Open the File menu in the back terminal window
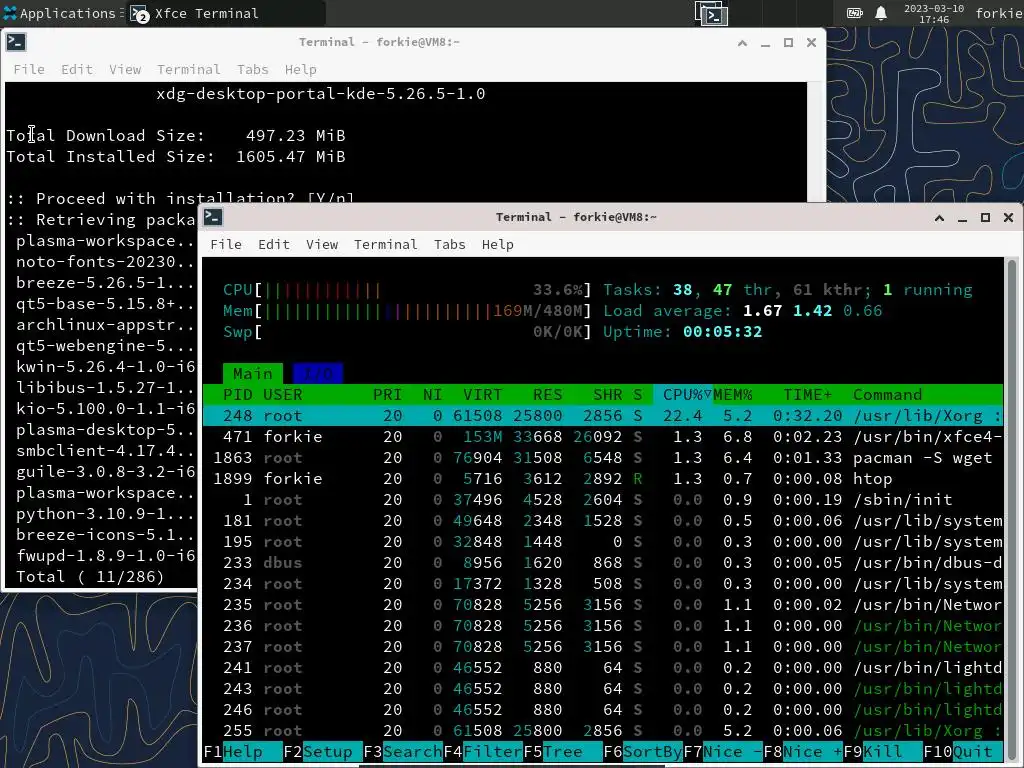 click(x=29, y=69)
